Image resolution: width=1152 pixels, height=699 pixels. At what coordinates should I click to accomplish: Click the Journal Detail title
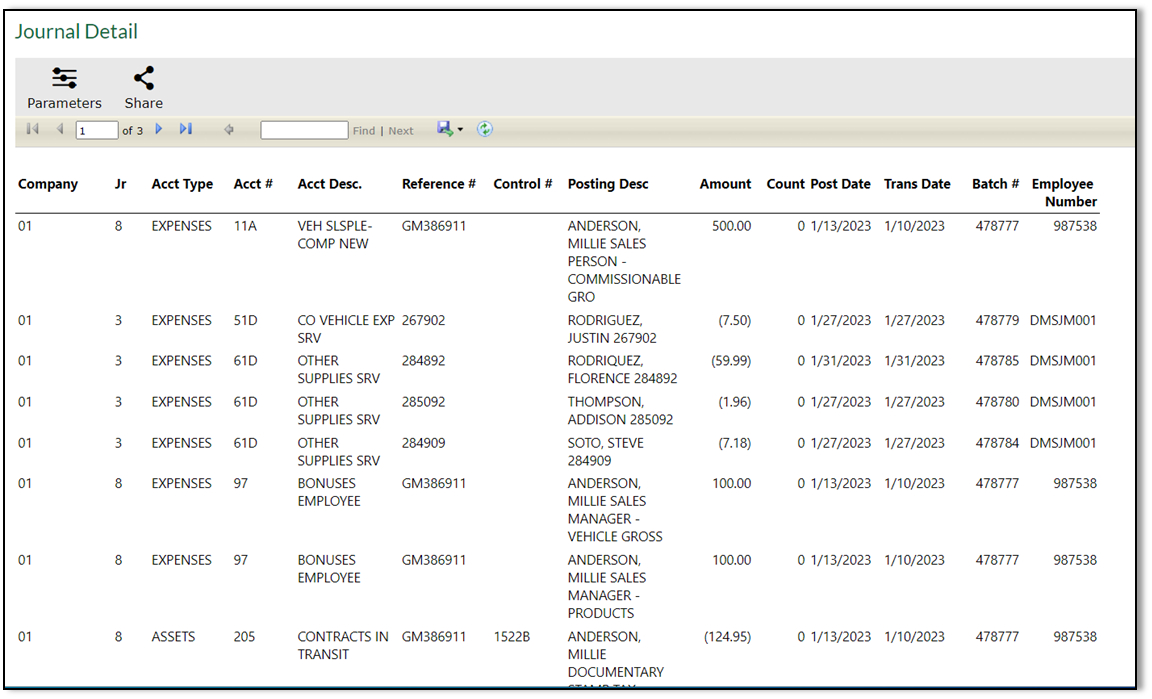pyautogui.click(x=76, y=31)
